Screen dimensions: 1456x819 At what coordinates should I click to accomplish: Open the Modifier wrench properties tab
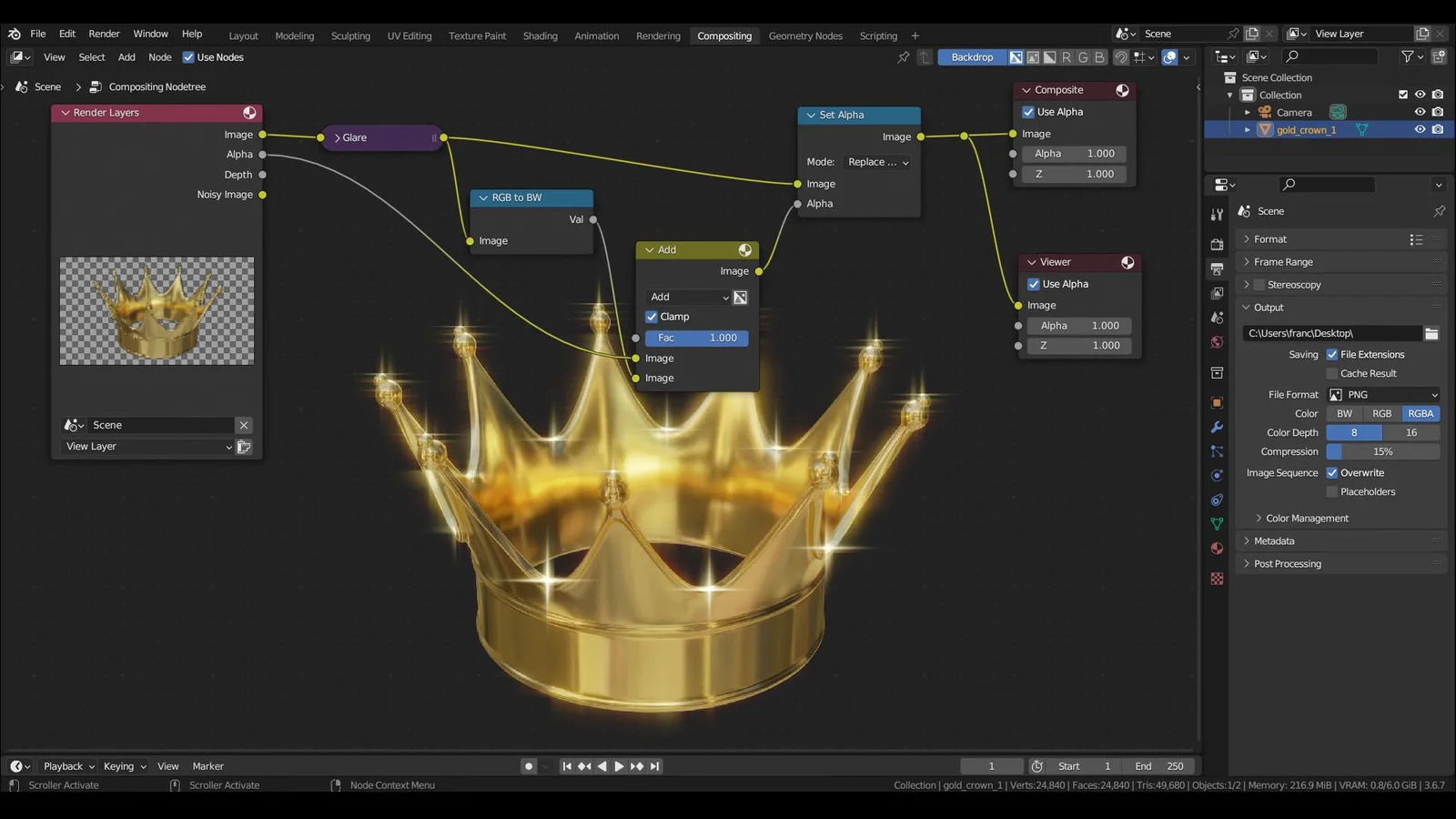point(1217,427)
